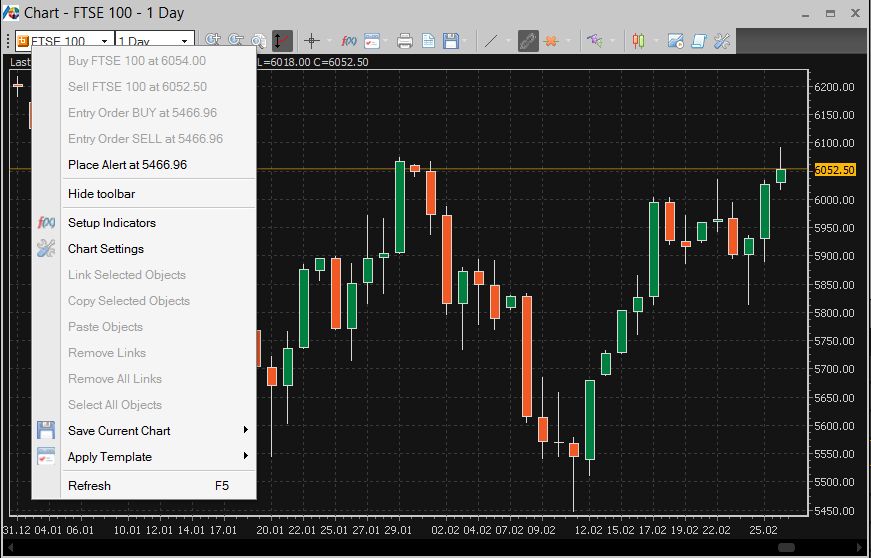871x558 pixels.
Task: Expand dropdown arrow beside template icon
Action: tap(386, 41)
